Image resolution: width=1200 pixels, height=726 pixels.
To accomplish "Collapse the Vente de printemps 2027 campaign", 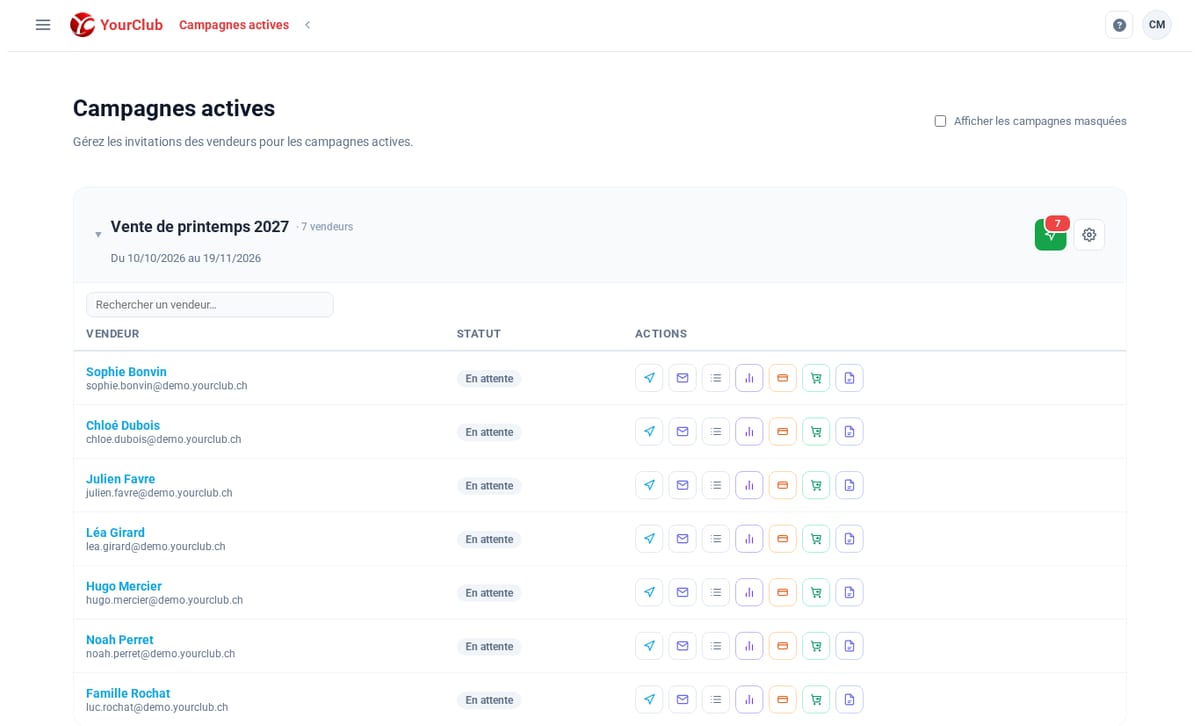I will pyautogui.click(x=98, y=235).
